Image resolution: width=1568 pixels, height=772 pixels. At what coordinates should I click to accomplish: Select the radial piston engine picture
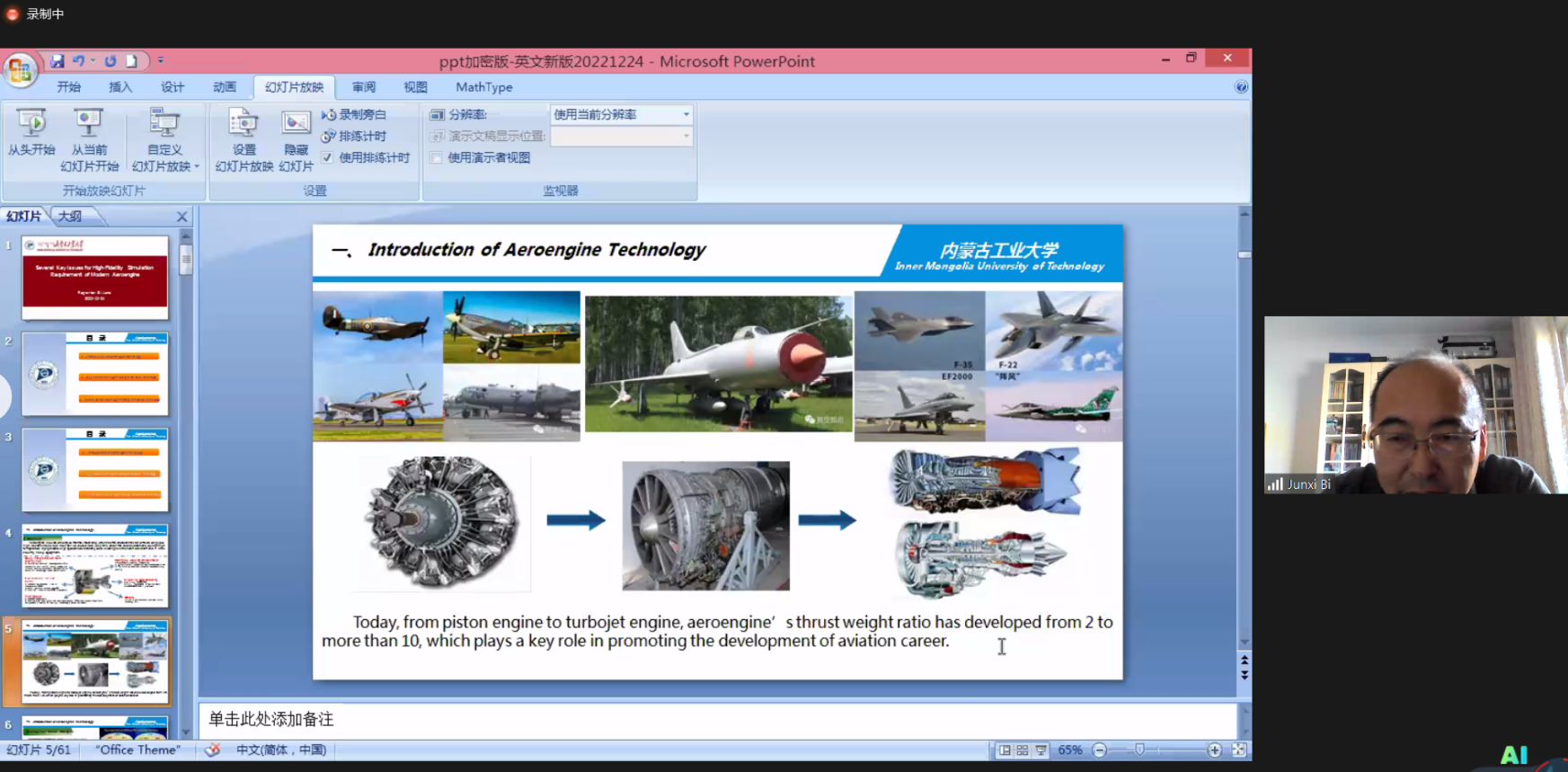coord(441,522)
